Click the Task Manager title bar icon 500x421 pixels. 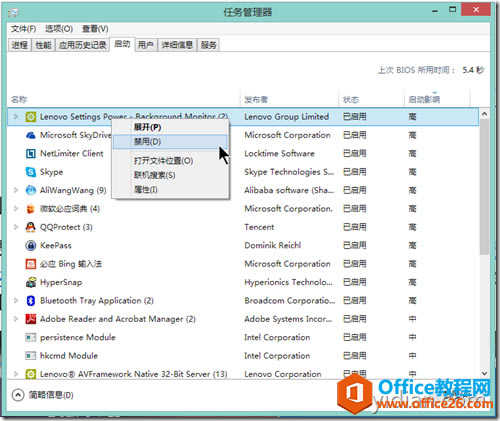pyautogui.click(x=13, y=13)
